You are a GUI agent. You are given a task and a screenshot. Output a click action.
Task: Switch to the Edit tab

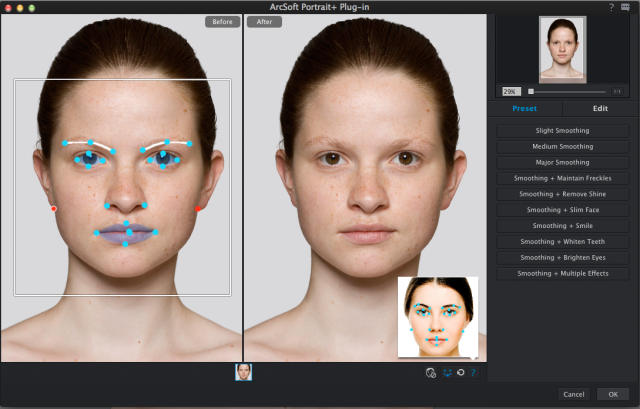click(x=600, y=109)
